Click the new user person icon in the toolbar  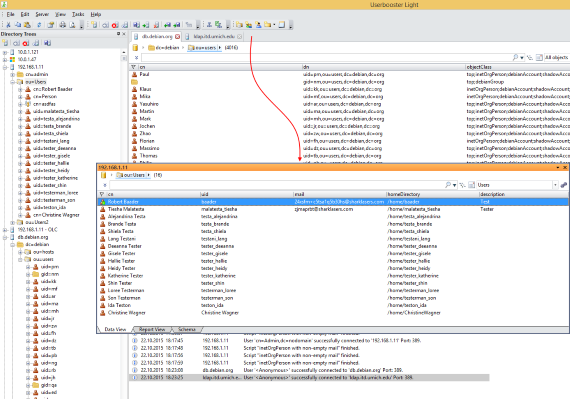click(258, 25)
